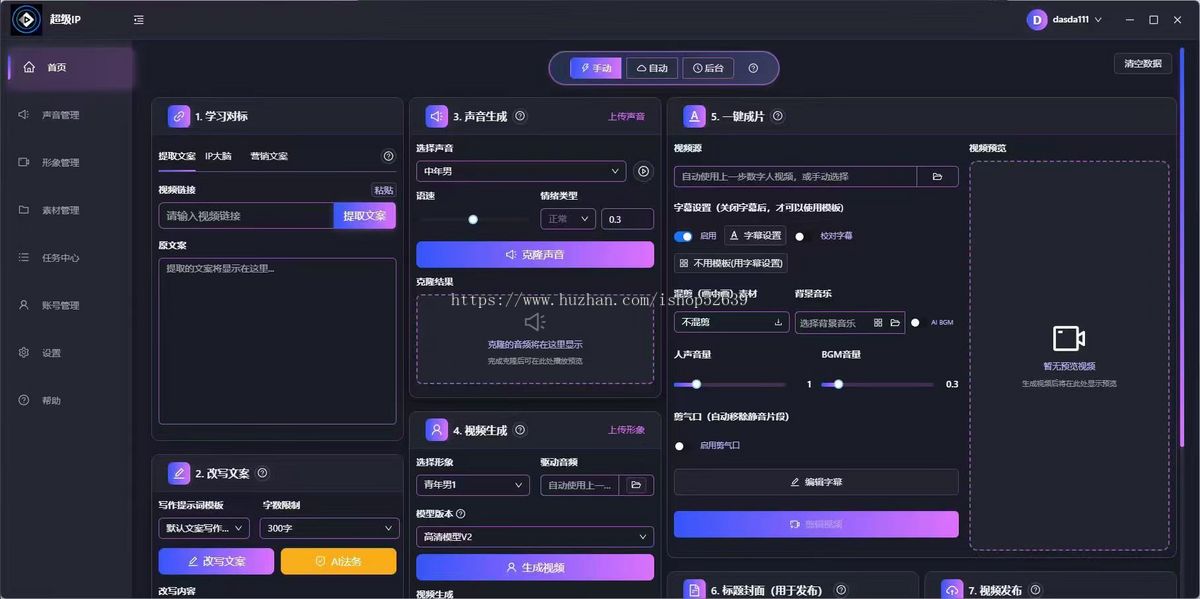
Task: Click help icon beside 3. 声音生成
Action: 520,116
